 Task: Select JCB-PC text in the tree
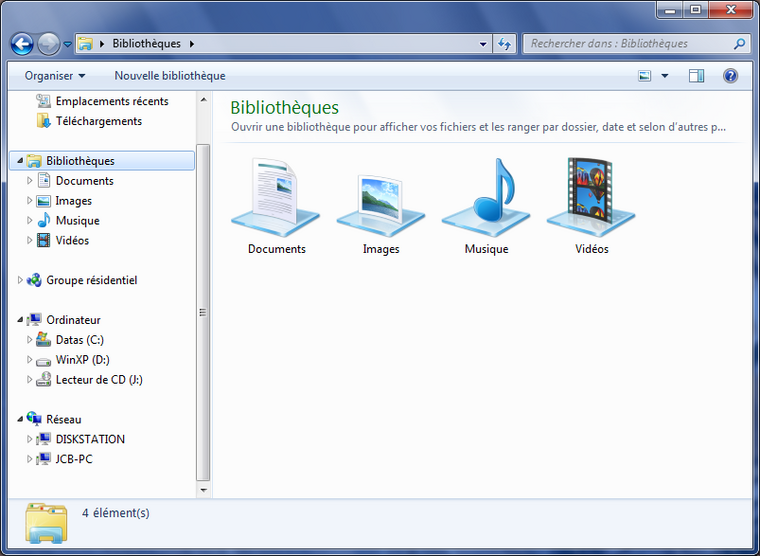(x=74, y=459)
